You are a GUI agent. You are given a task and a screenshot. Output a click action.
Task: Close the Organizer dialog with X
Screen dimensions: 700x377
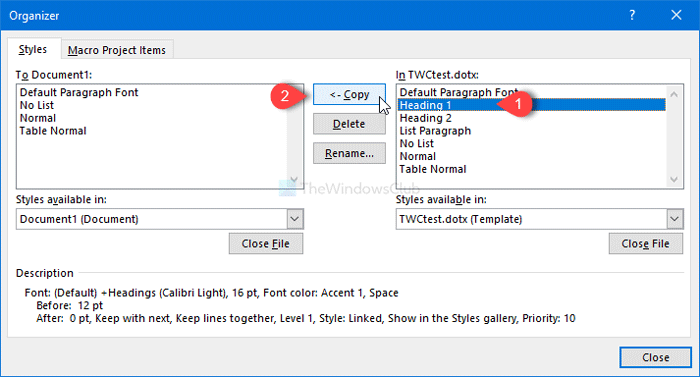pyautogui.click(x=676, y=15)
